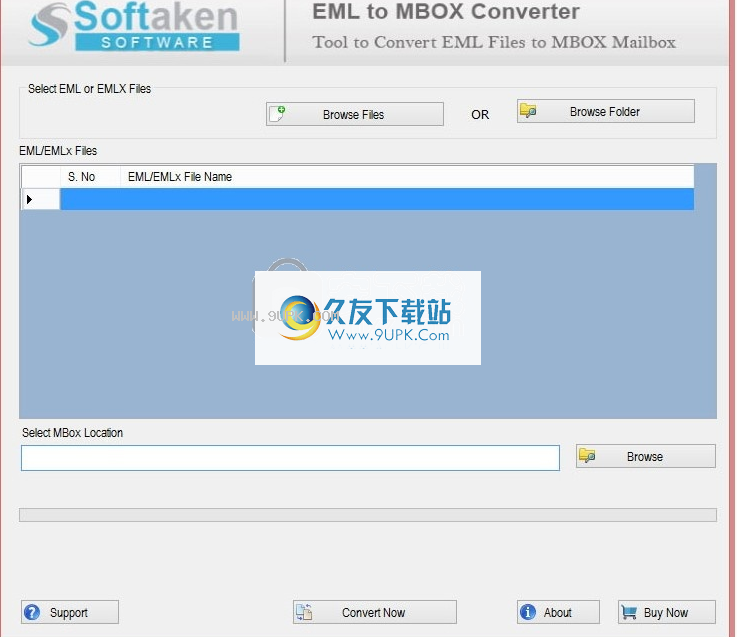Click the blue question mark Support icon
737x637 pixels.
point(32,612)
